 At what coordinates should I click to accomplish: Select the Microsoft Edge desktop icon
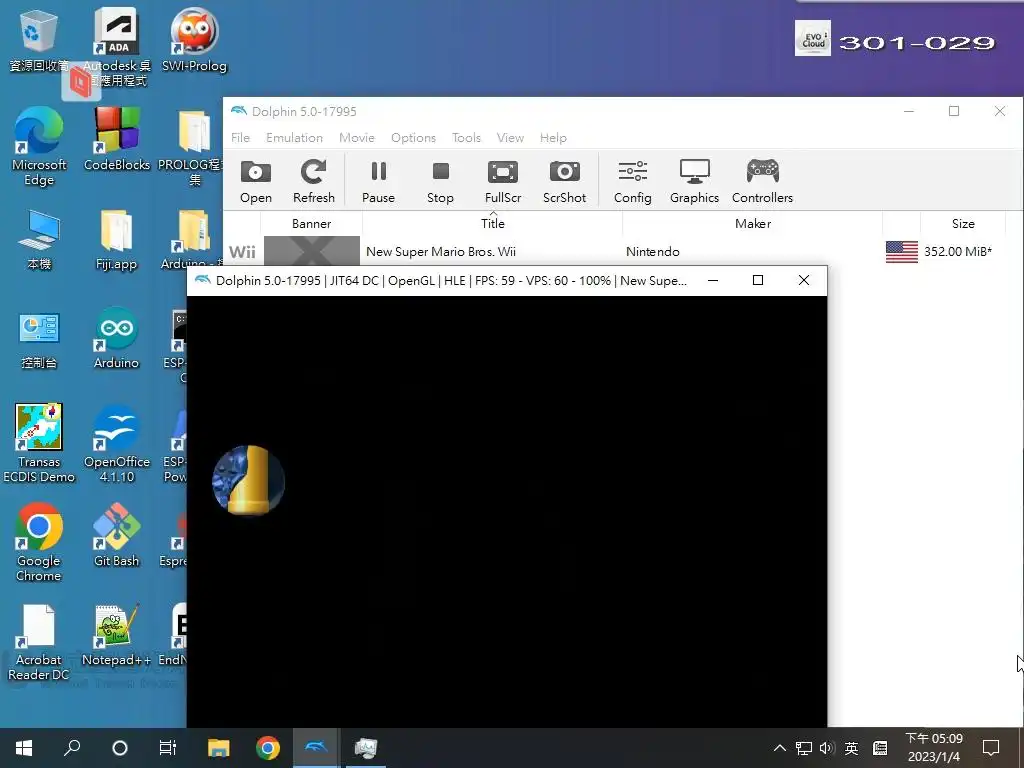pos(39,147)
